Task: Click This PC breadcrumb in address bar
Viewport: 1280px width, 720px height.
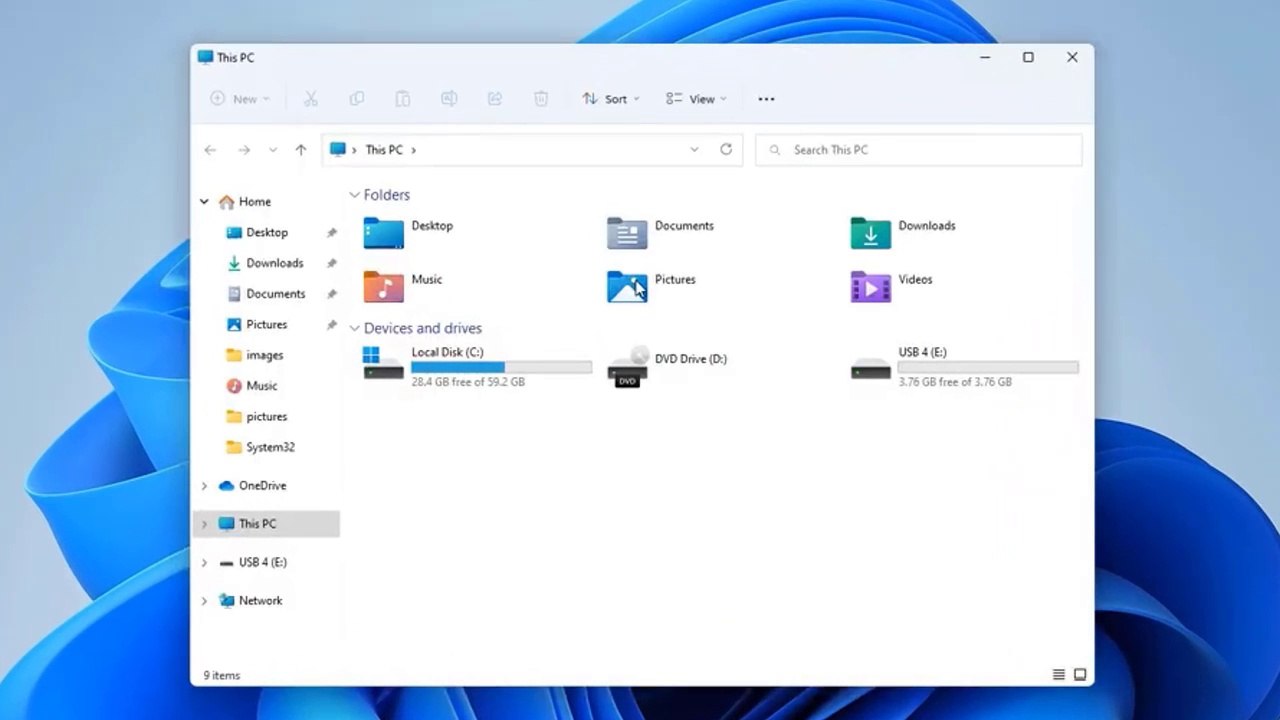Action: (x=384, y=150)
